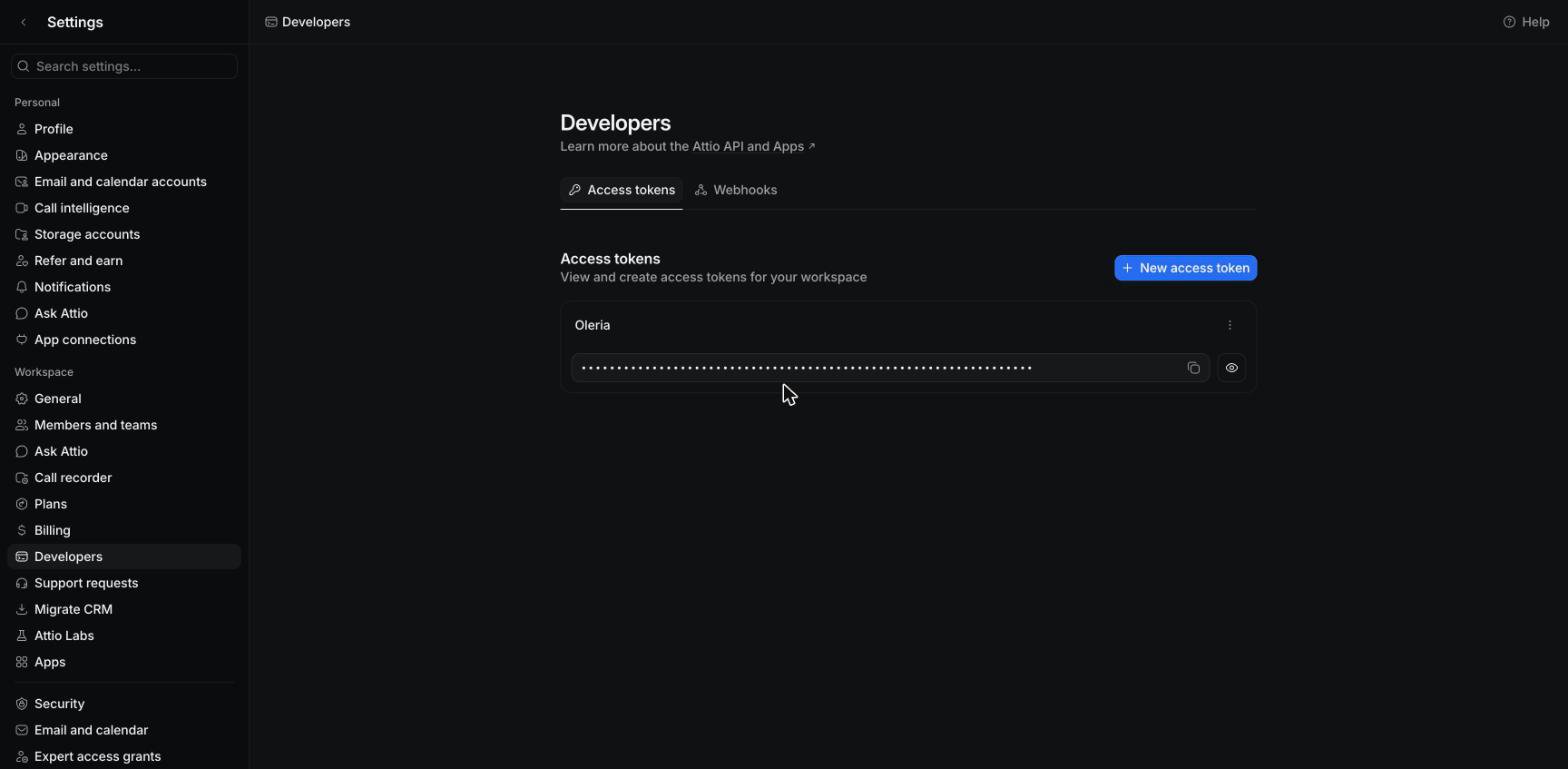Screen dimensions: 1568x769
Task: Reveal the Oleria token with eye icon
Action: 1231,368
